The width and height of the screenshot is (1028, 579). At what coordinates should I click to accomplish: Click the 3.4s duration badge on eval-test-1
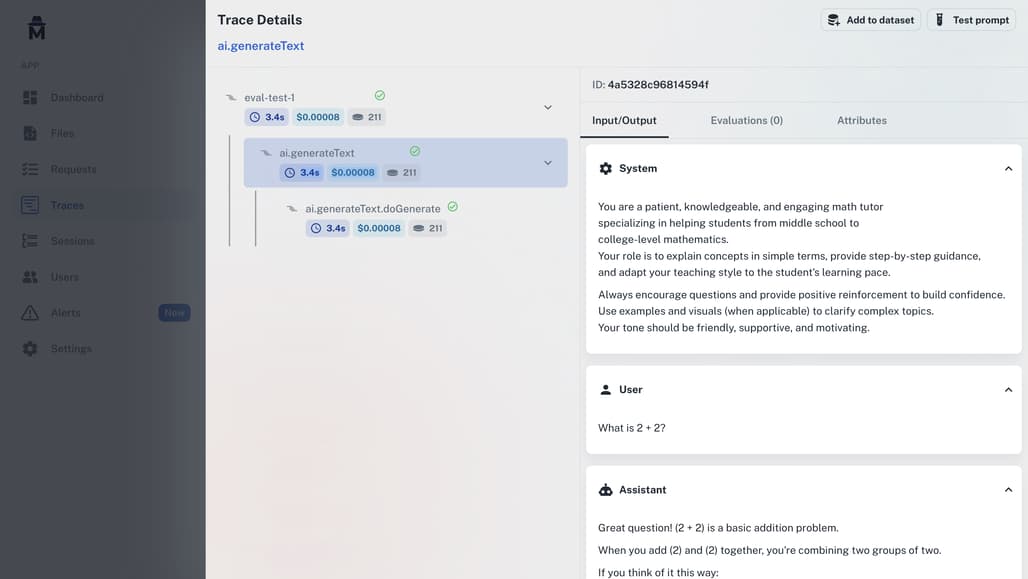[x=267, y=117]
